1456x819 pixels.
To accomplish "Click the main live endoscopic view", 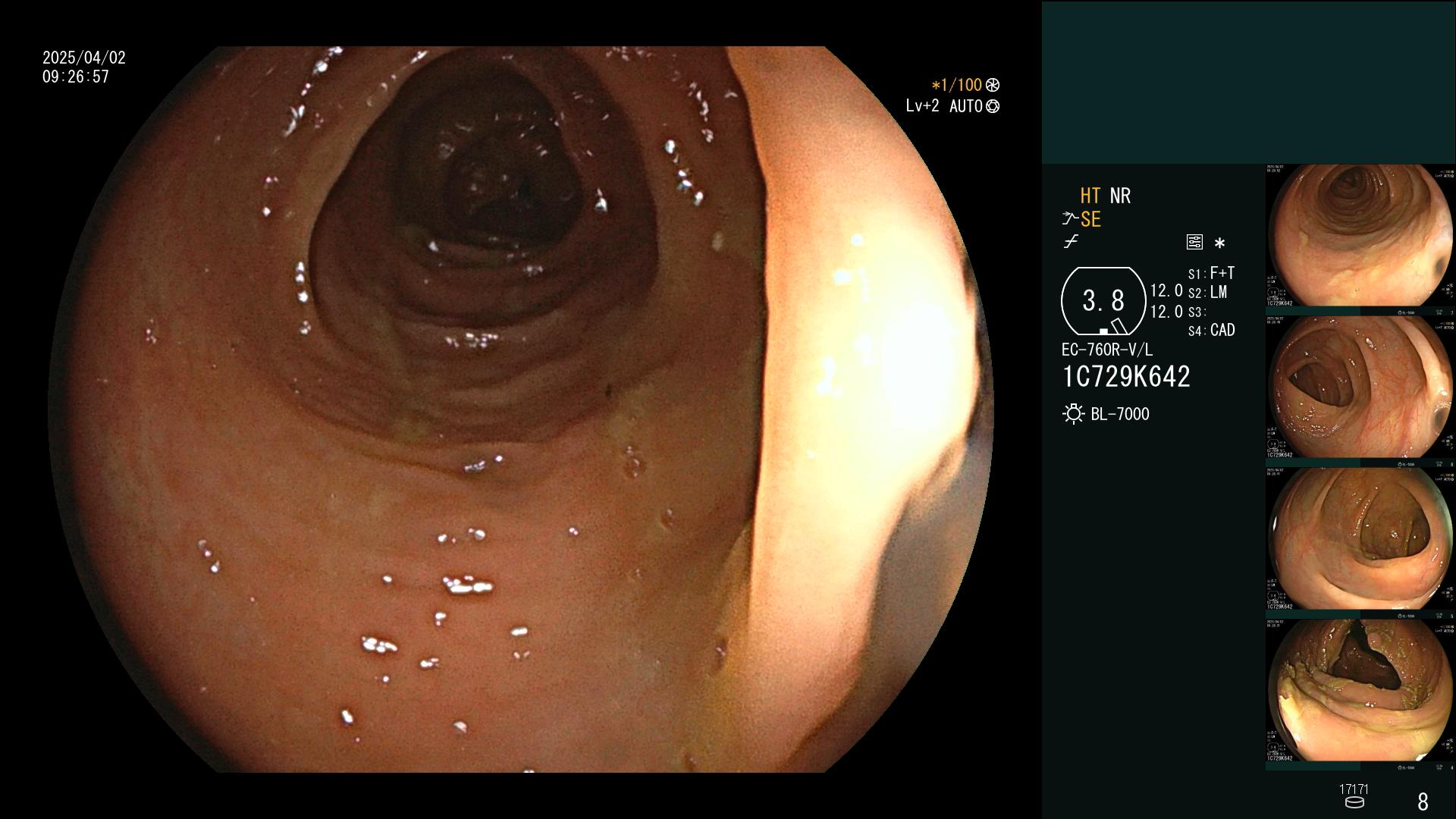I will [522, 409].
